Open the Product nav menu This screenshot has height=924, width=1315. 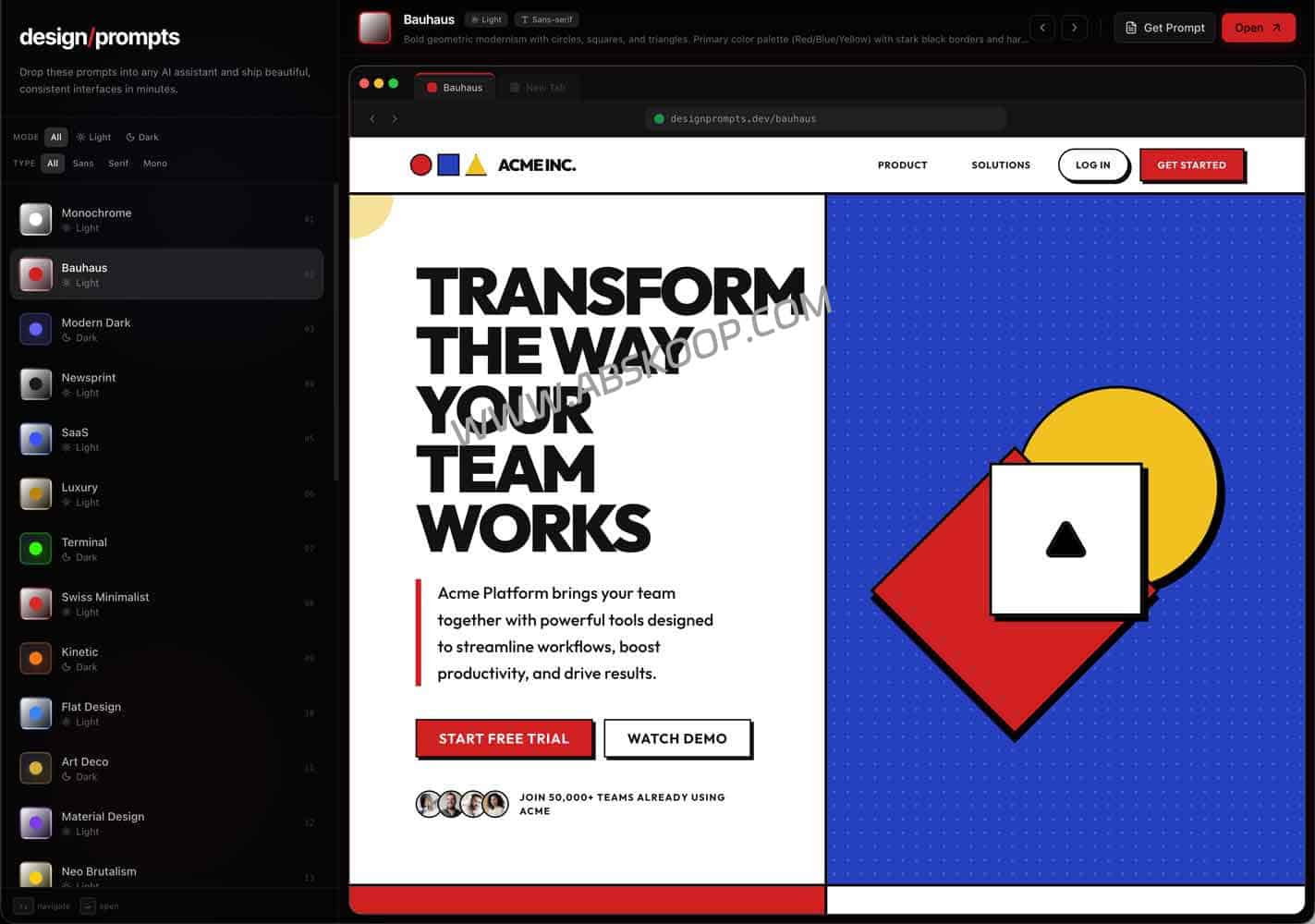click(x=902, y=165)
